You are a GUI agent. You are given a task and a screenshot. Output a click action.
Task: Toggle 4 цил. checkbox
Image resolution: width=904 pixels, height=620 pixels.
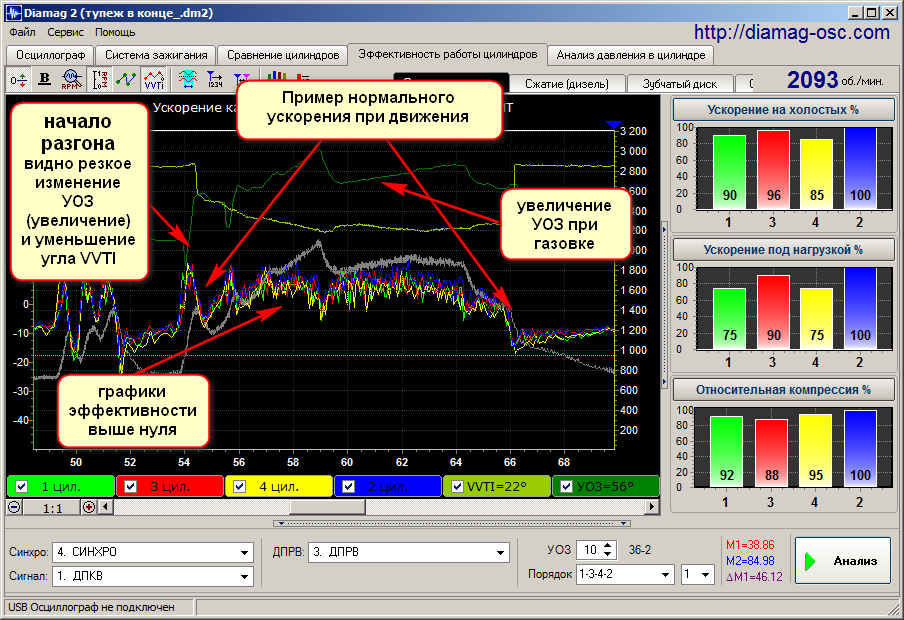click(239, 487)
